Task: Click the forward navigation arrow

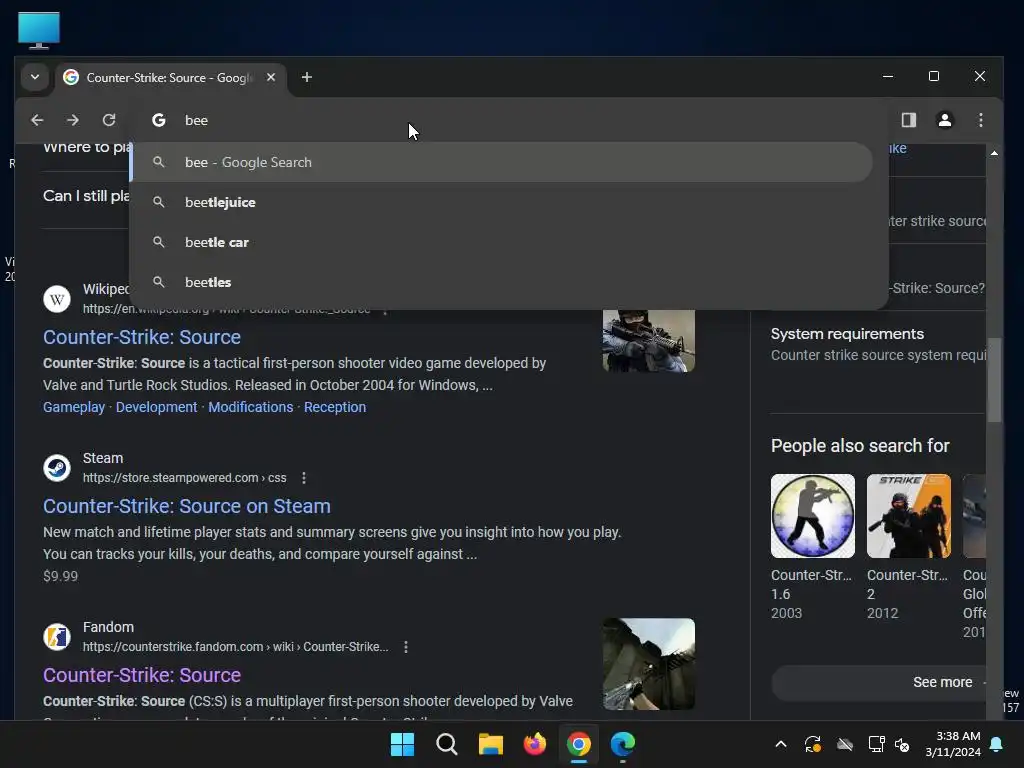Action: coord(72,120)
